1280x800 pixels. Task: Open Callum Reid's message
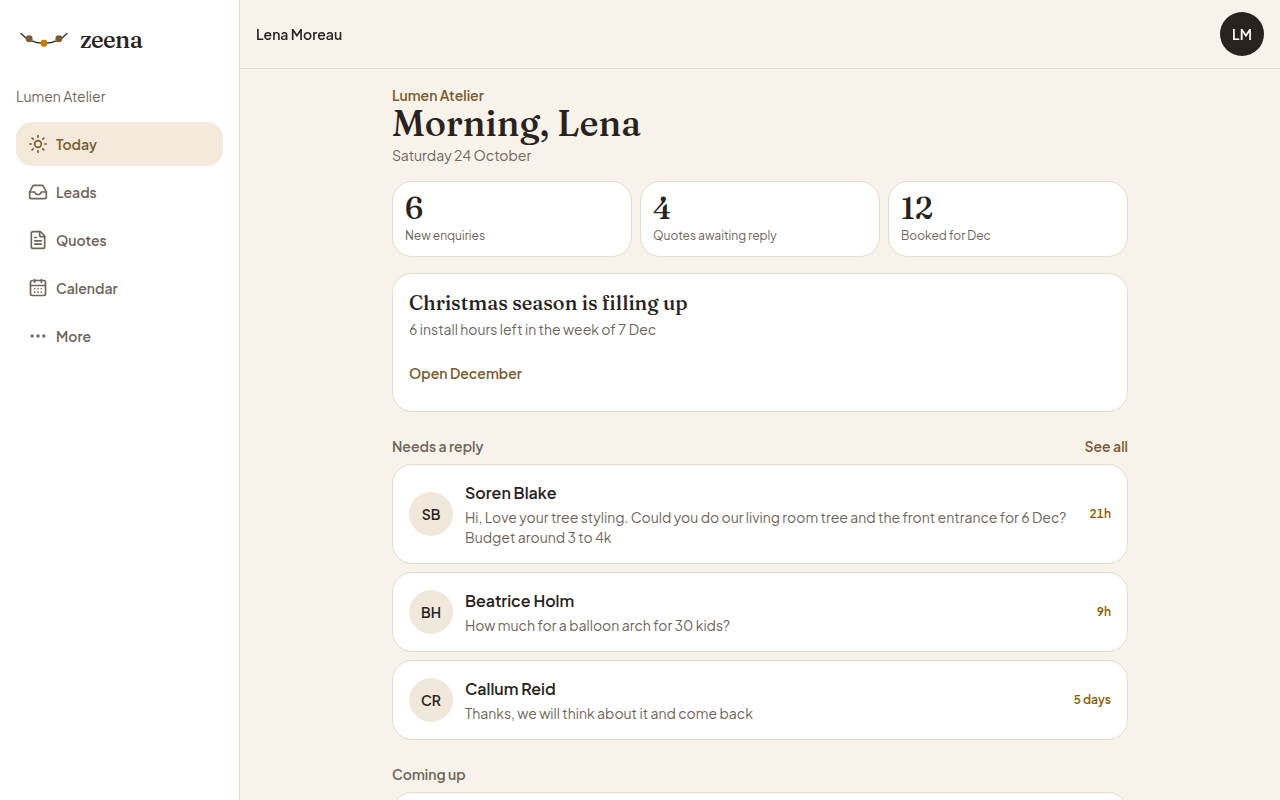click(760, 700)
